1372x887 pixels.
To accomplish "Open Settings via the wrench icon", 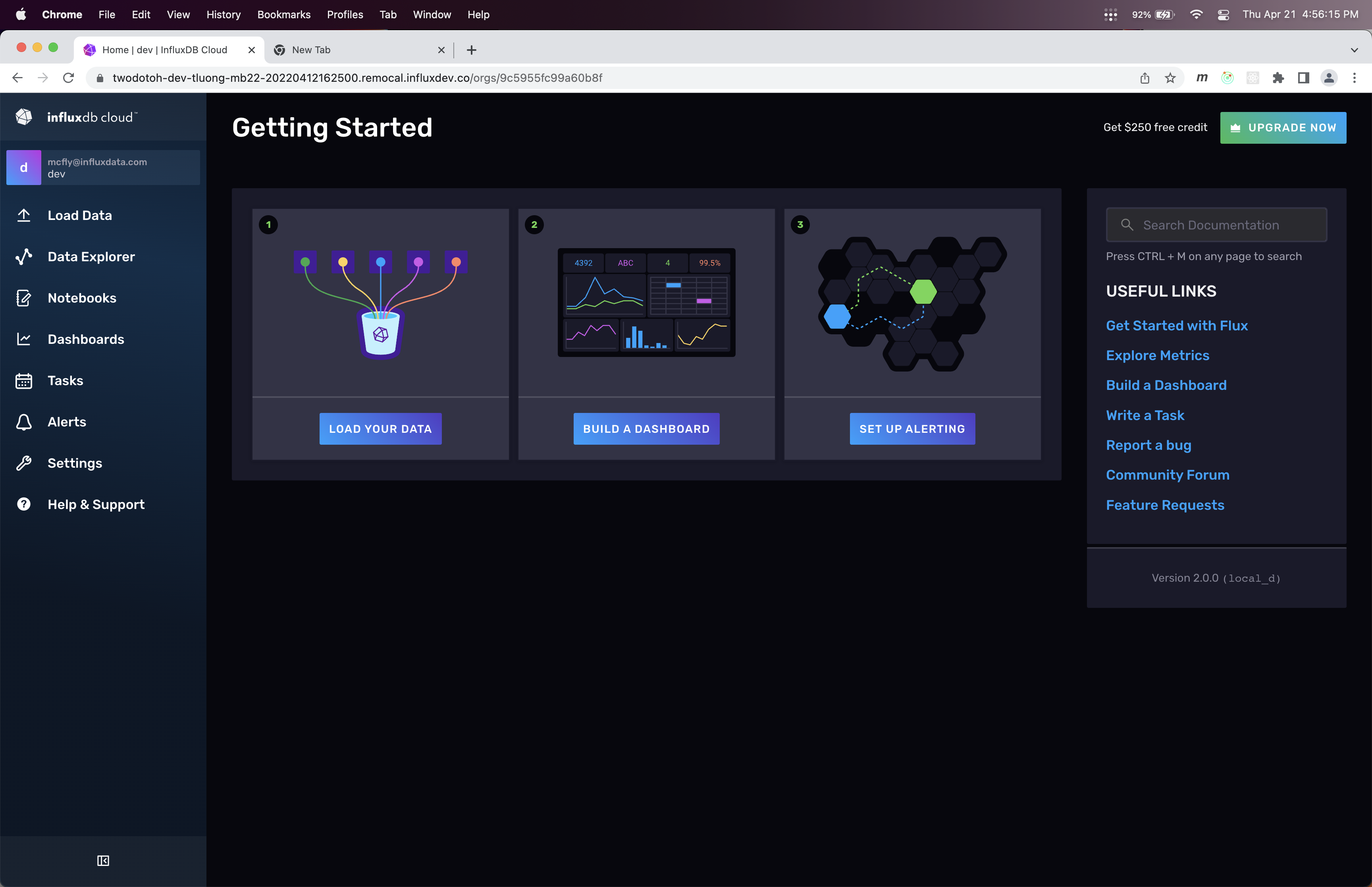I will tap(23, 463).
